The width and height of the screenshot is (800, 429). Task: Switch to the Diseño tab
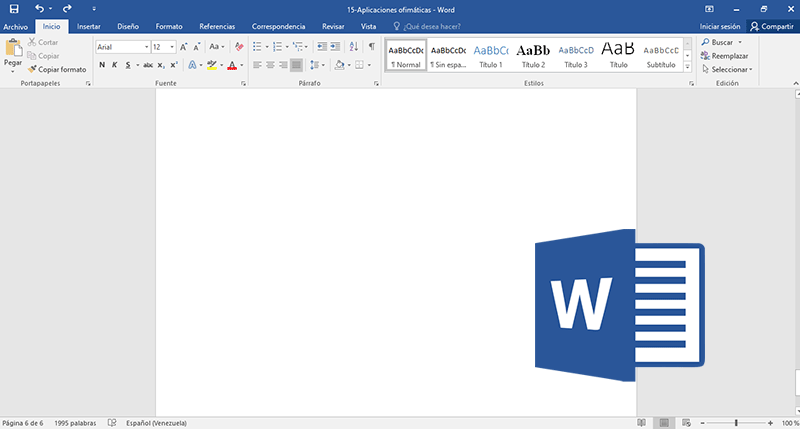point(128,27)
